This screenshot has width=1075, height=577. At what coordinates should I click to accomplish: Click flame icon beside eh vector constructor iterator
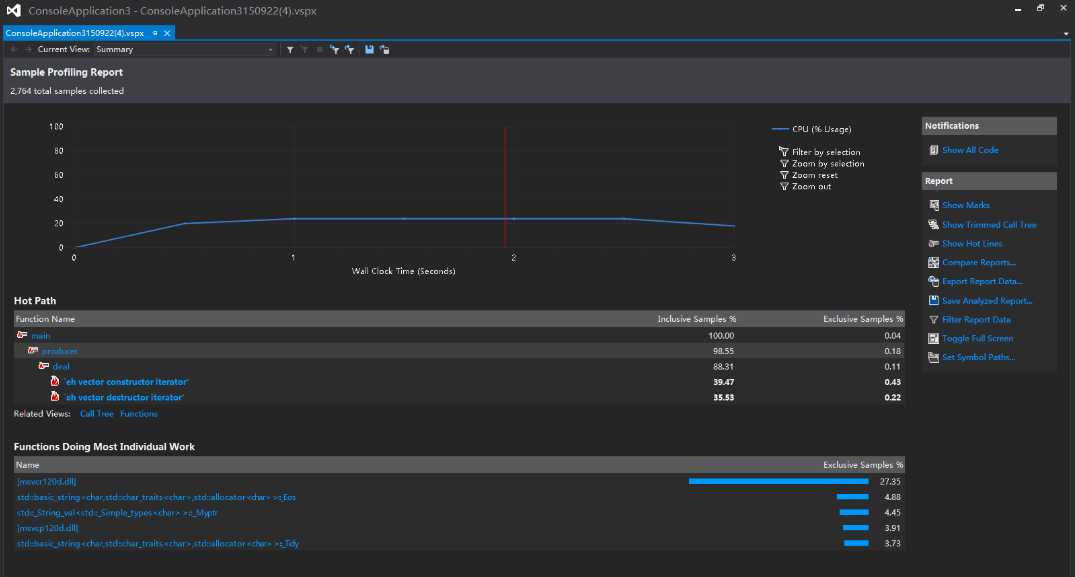pos(55,381)
